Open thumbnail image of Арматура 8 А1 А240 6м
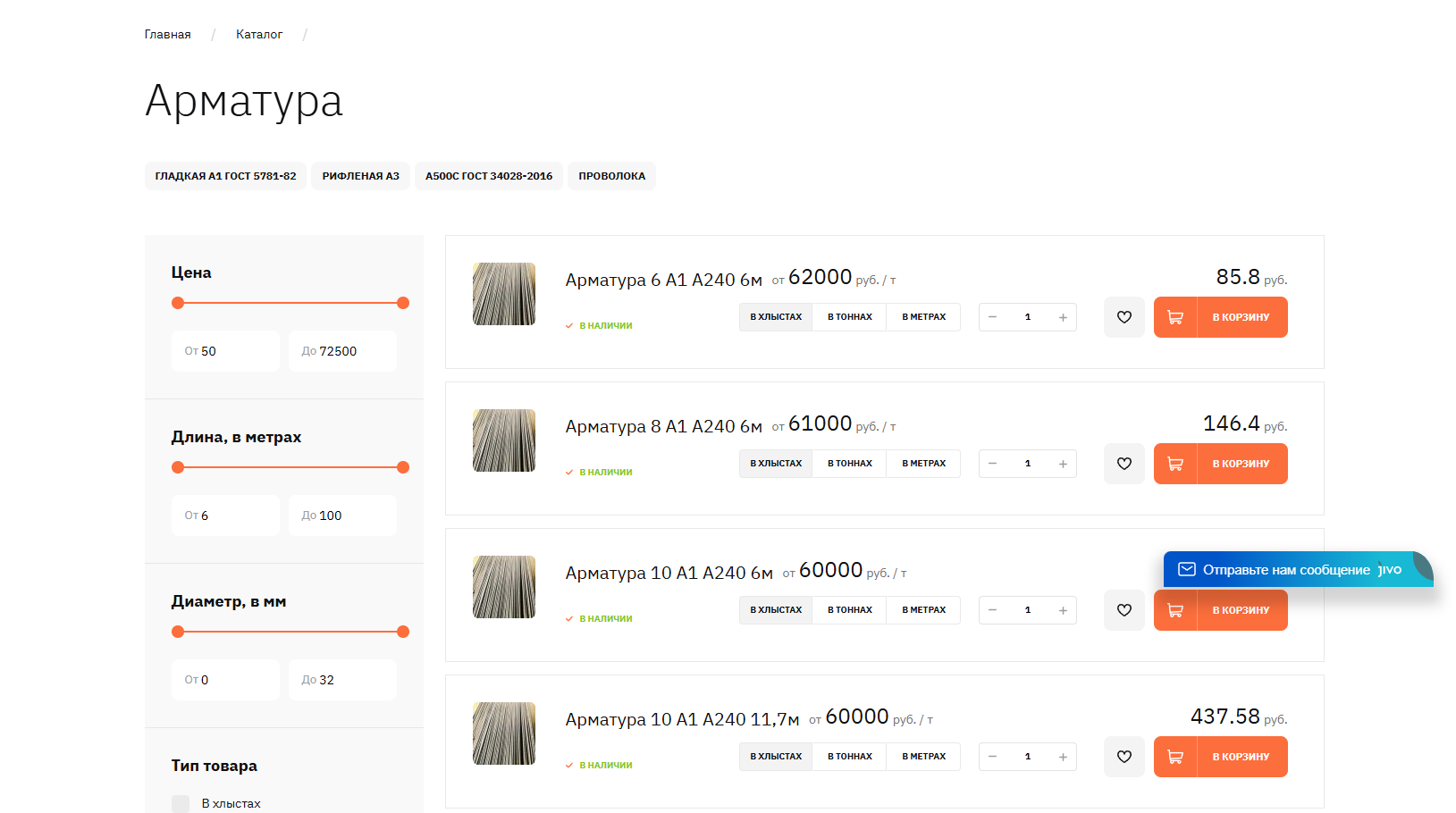The height and width of the screenshot is (813, 1456). (504, 440)
